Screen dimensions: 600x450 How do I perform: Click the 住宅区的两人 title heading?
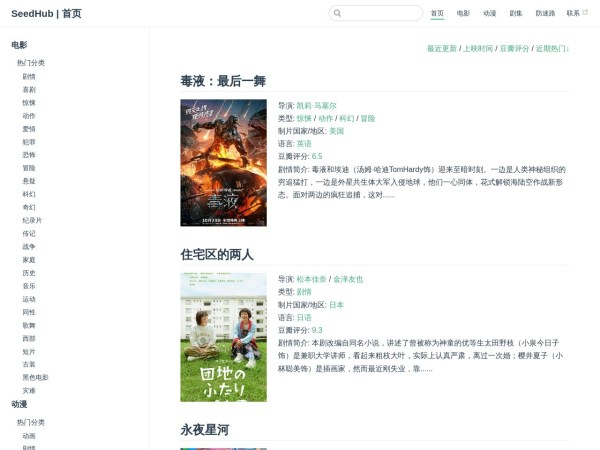coord(217,254)
